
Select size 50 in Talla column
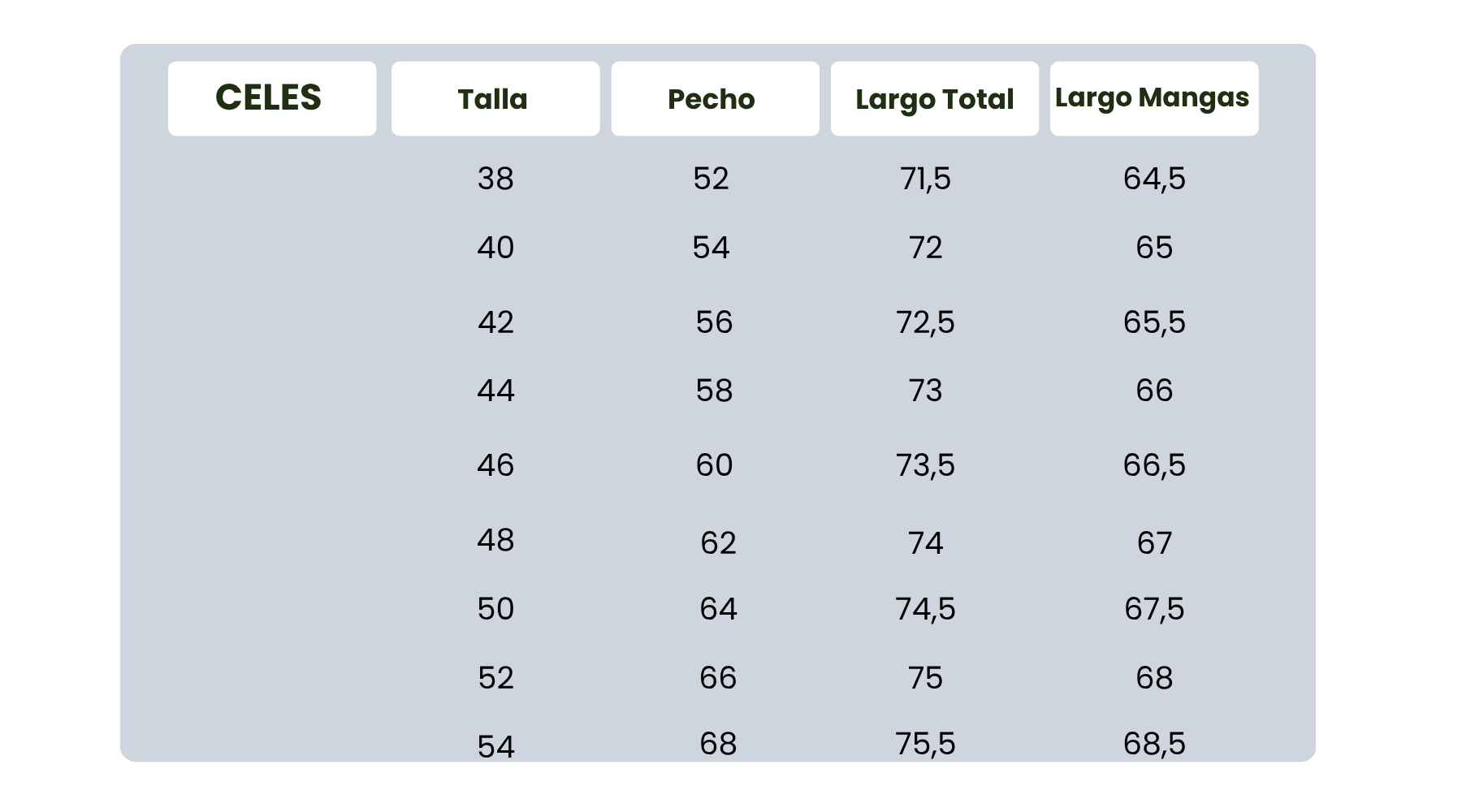pos(495,609)
